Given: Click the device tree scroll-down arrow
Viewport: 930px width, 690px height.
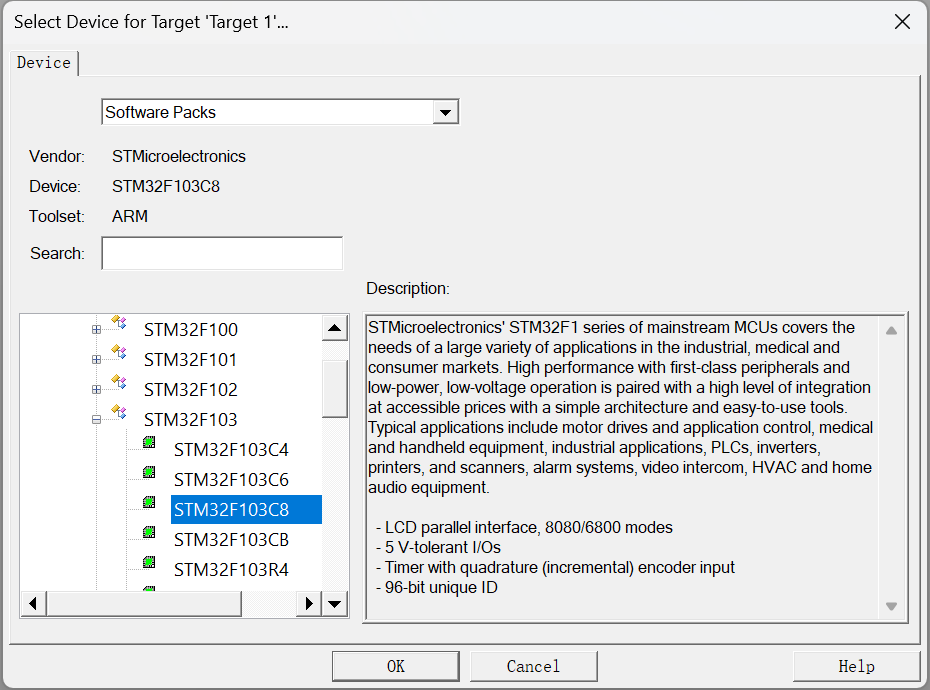Looking at the screenshot, I should pyautogui.click(x=335, y=604).
